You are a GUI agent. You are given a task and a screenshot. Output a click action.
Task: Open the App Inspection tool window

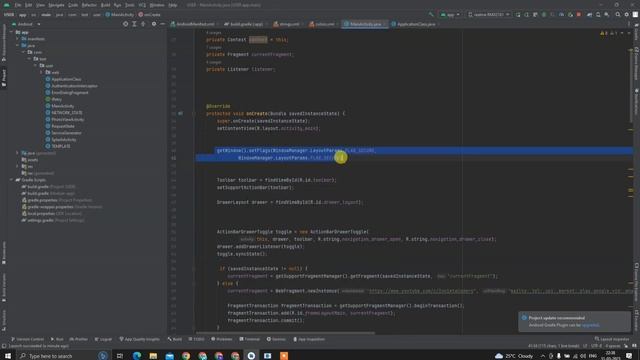(x=309, y=339)
